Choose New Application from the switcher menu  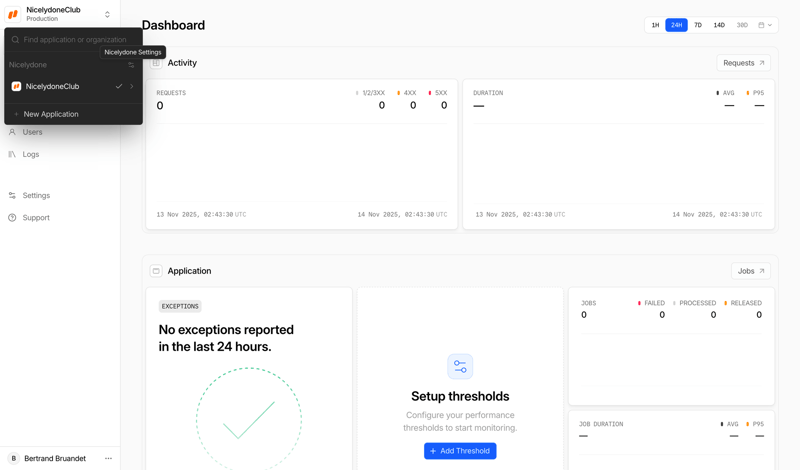pyautogui.click(x=51, y=114)
